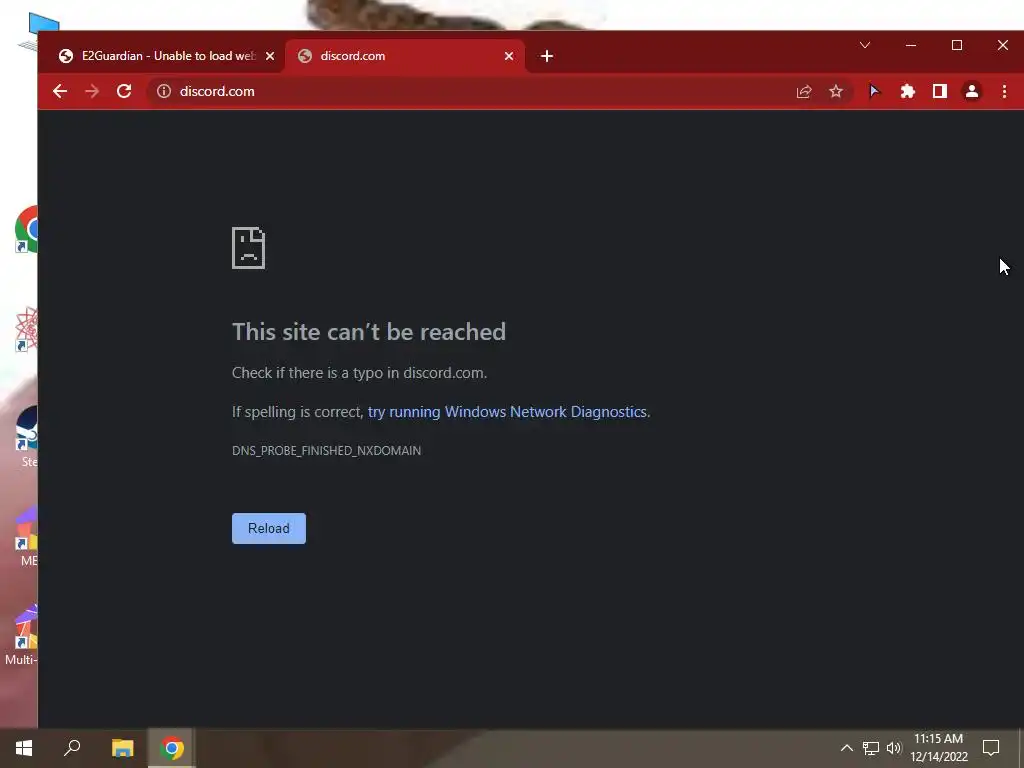
Task: Click the Chrome icon on taskbar
Action: pyautogui.click(x=172, y=748)
